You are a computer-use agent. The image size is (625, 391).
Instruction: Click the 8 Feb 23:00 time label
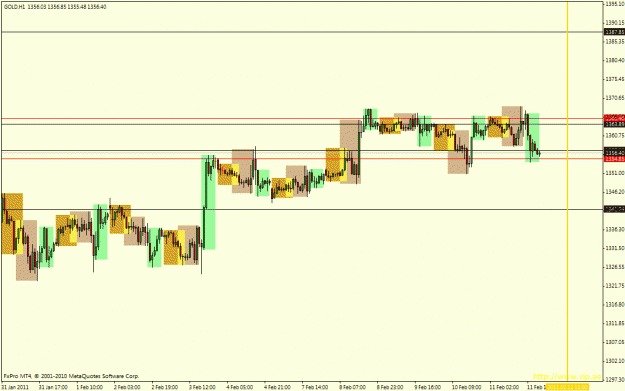pyautogui.click(x=390, y=387)
